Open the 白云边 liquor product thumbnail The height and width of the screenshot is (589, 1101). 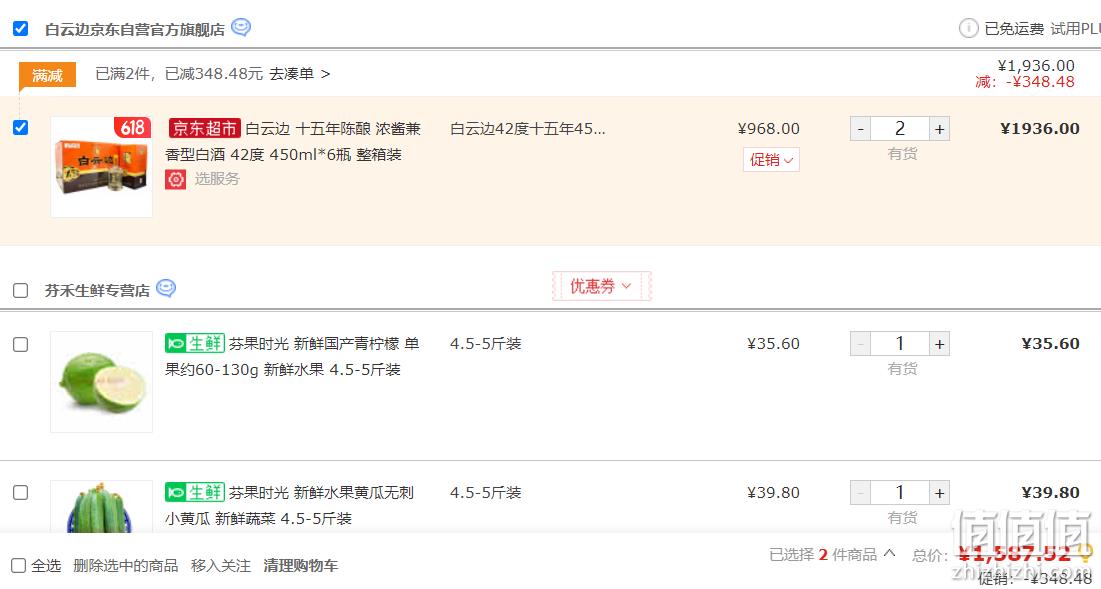102,167
